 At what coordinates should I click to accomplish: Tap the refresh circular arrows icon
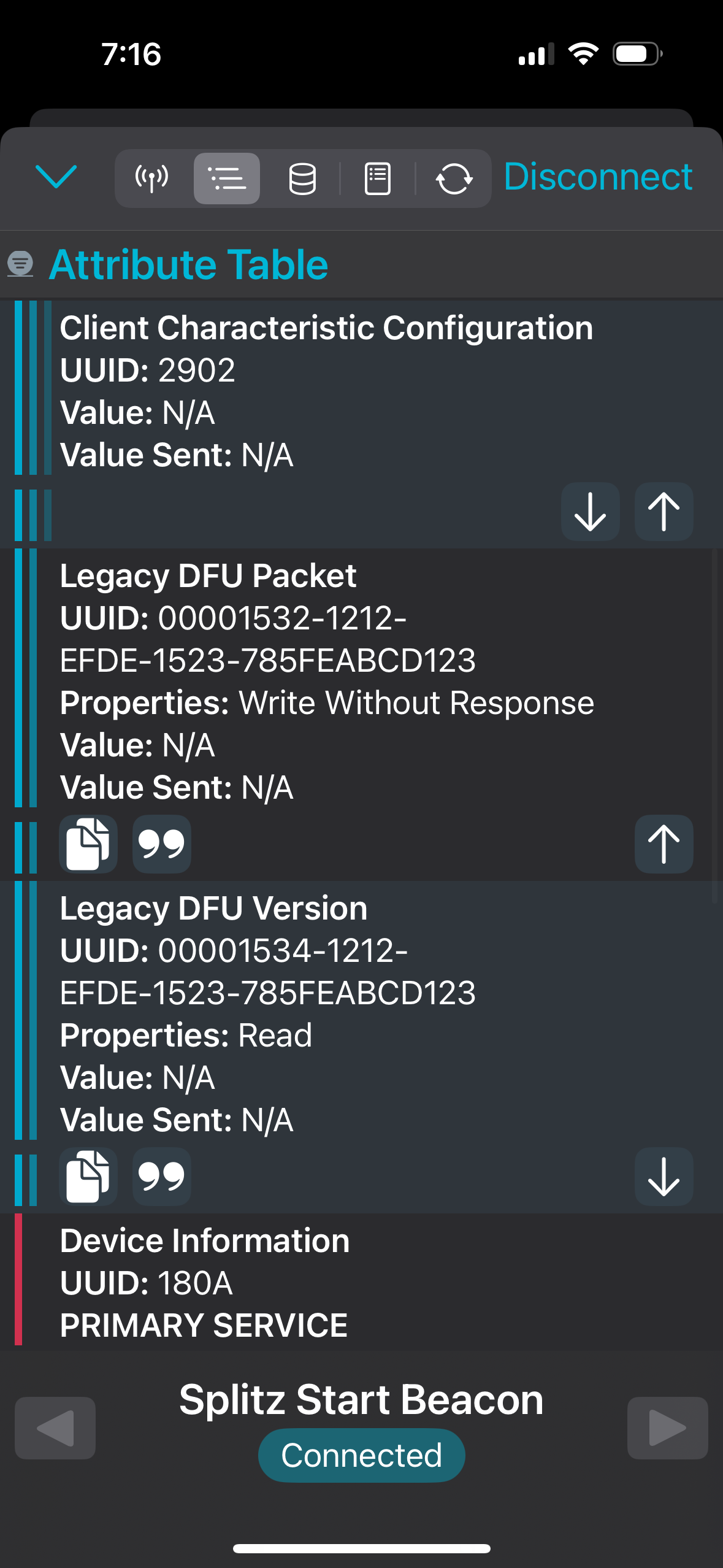[454, 179]
